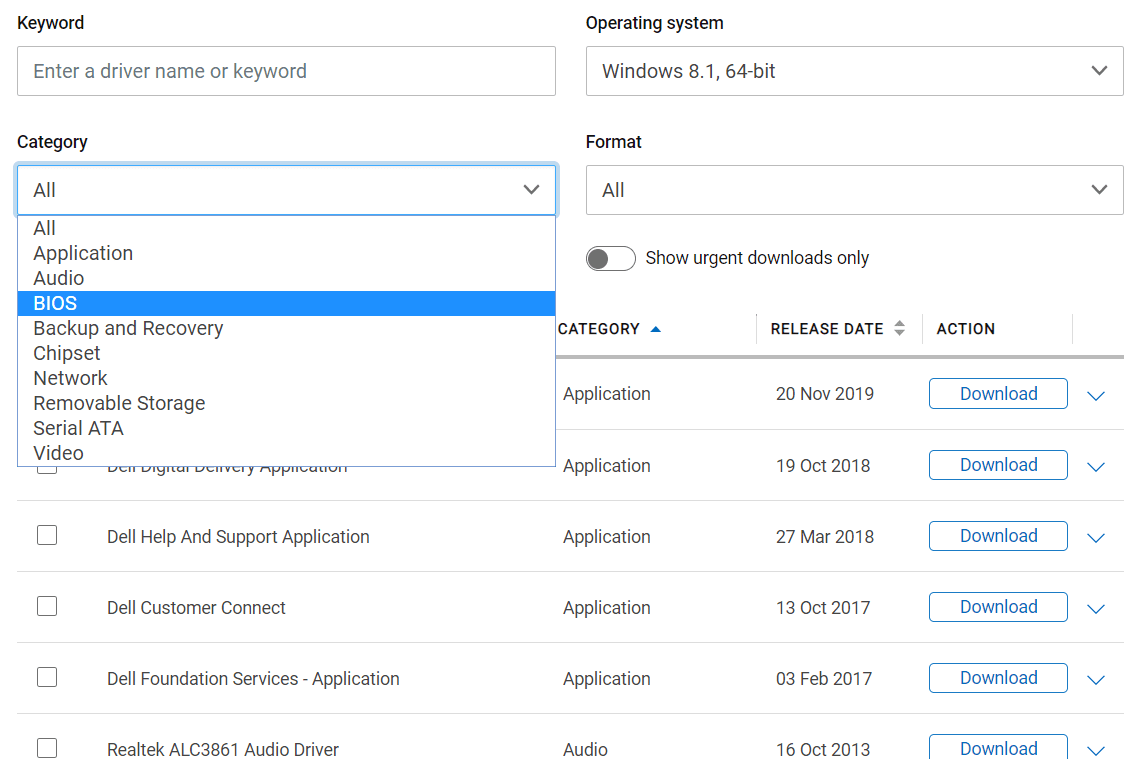Choose BIOS from the Category list
Image resolution: width=1138 pixels, height=759 pixels.
pos(286,303)
